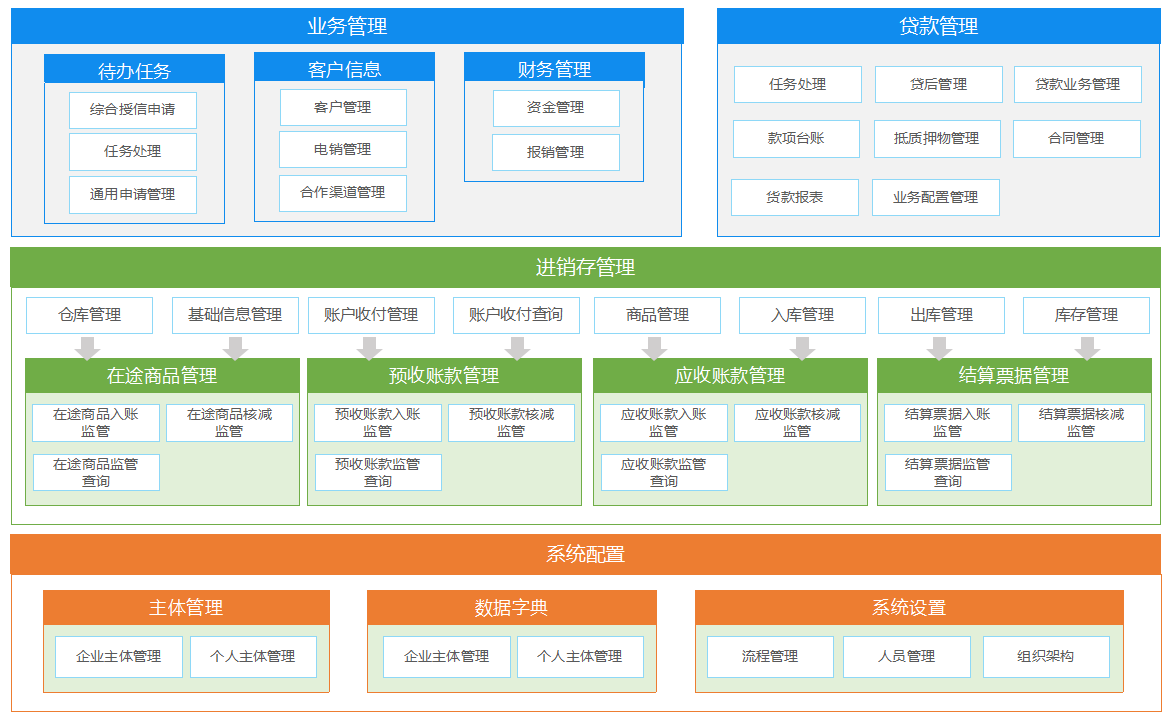Click the 综合授信申请 box
Viewport: 1168px width, 720px height.
pos(133,110)
